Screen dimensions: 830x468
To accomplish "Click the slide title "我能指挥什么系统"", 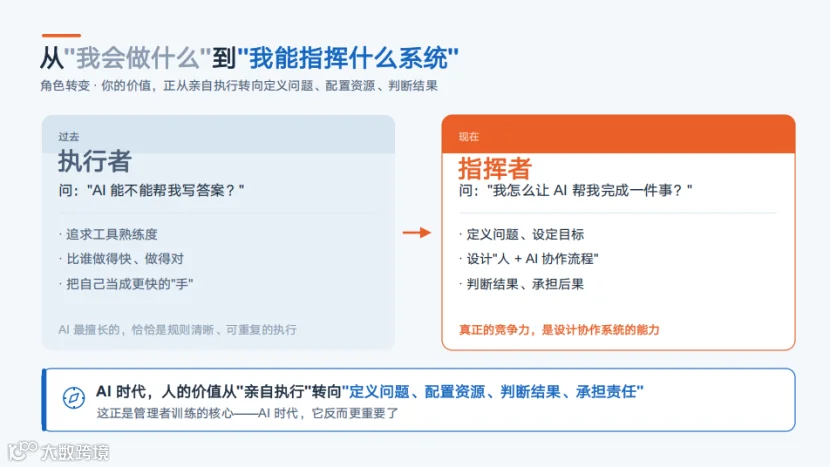I will (x=348, y=58).
